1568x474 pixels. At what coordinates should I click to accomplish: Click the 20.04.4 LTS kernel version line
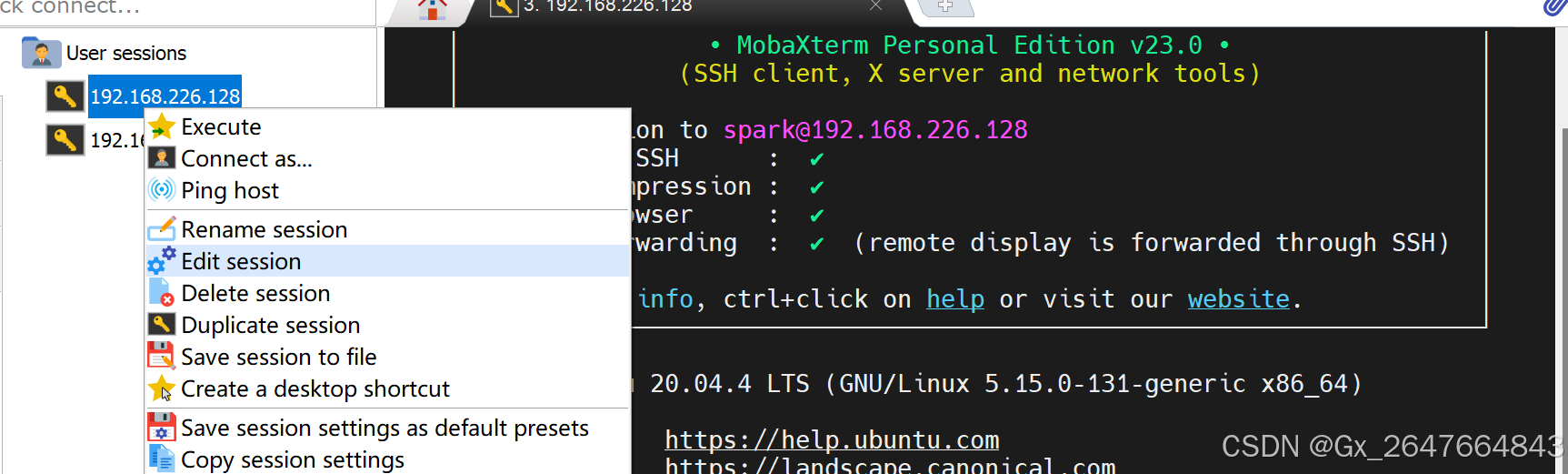coord(1006,384)
